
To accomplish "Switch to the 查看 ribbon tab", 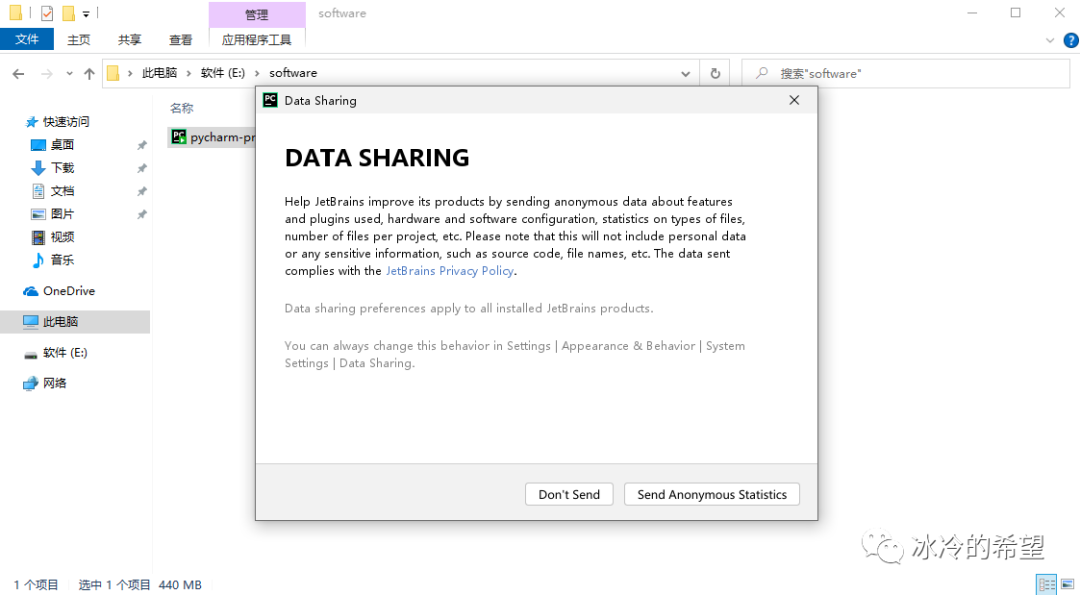I will tap(180, 39).
